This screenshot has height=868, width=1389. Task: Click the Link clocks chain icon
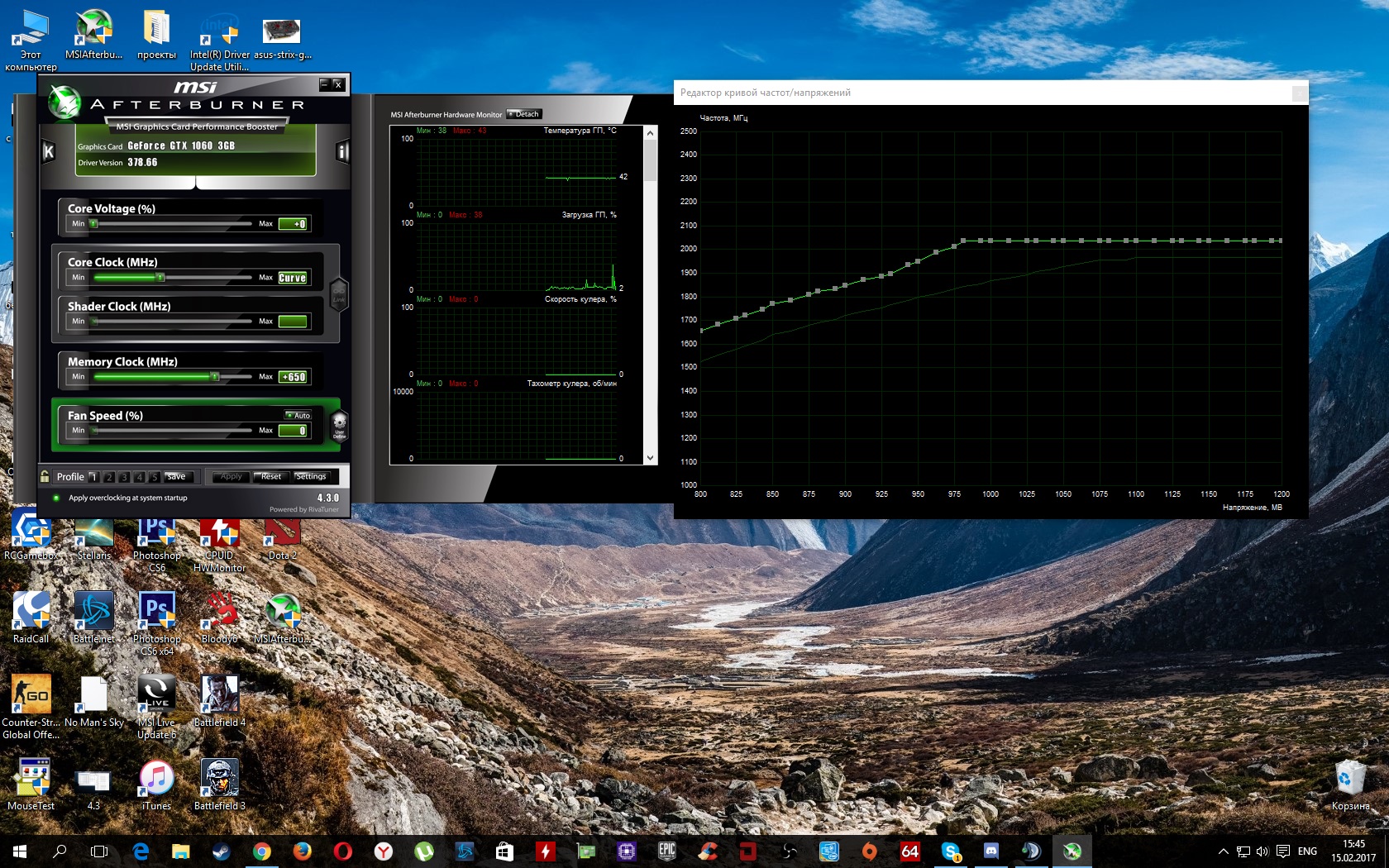(339, 293)
